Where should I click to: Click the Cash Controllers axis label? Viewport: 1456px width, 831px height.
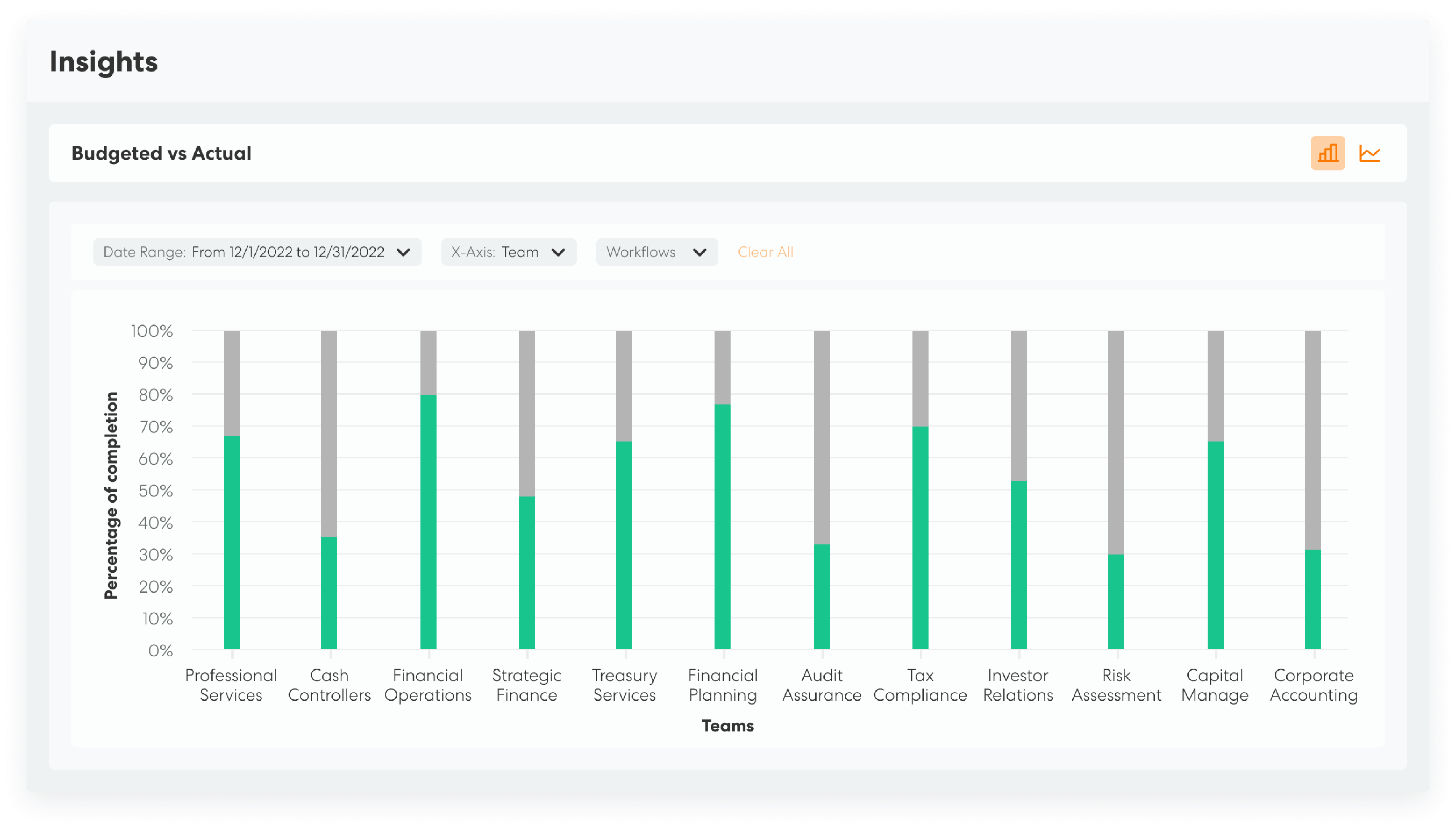[329, 685]
